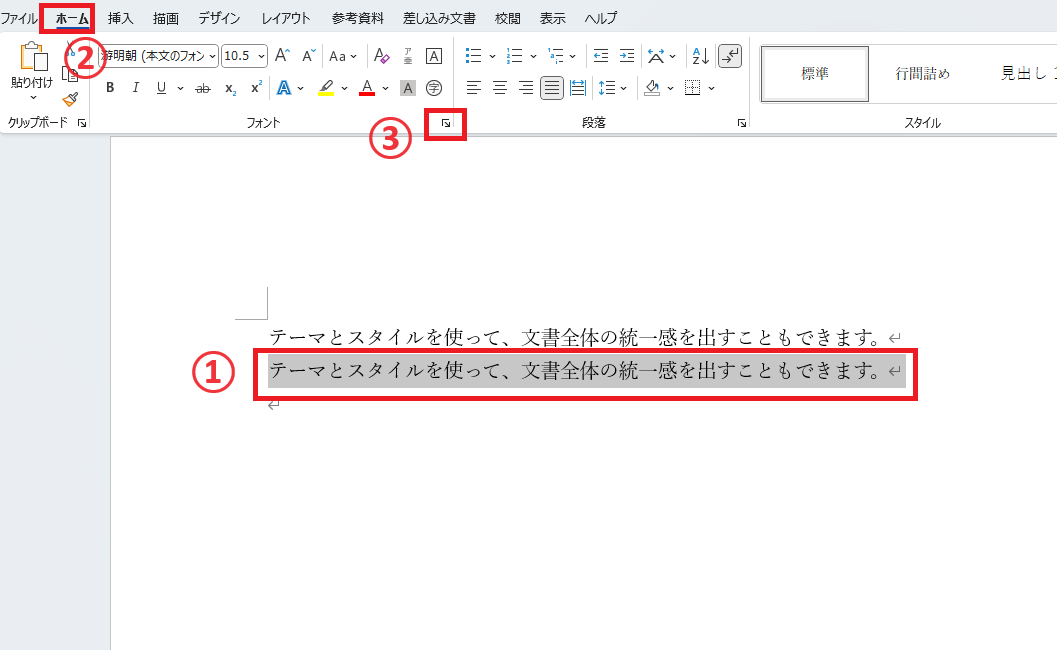The height and width of the screenshot is (650, 1057).
Task: Expand font color dropdown arrow
Action: click(386, 88)
